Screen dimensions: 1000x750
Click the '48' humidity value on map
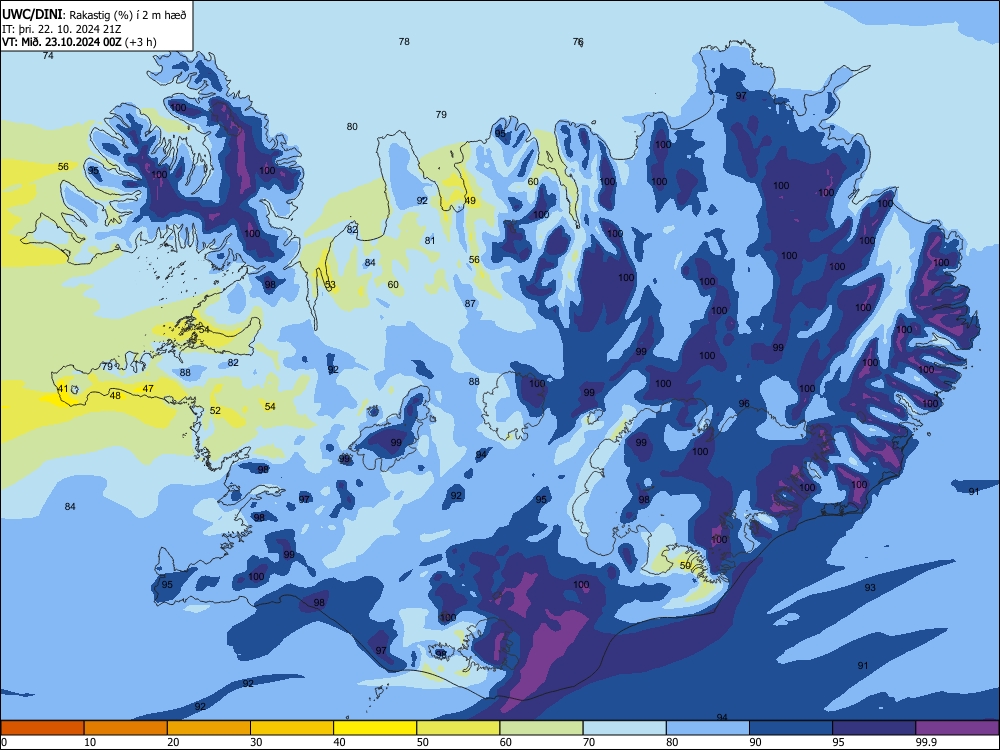coord(115,395)
